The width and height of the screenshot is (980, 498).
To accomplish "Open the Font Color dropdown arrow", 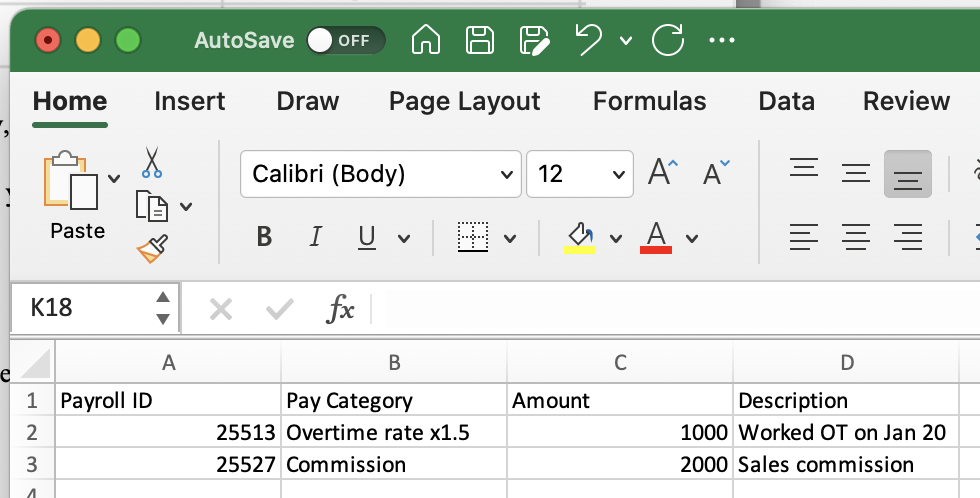I will pos(691,238).
